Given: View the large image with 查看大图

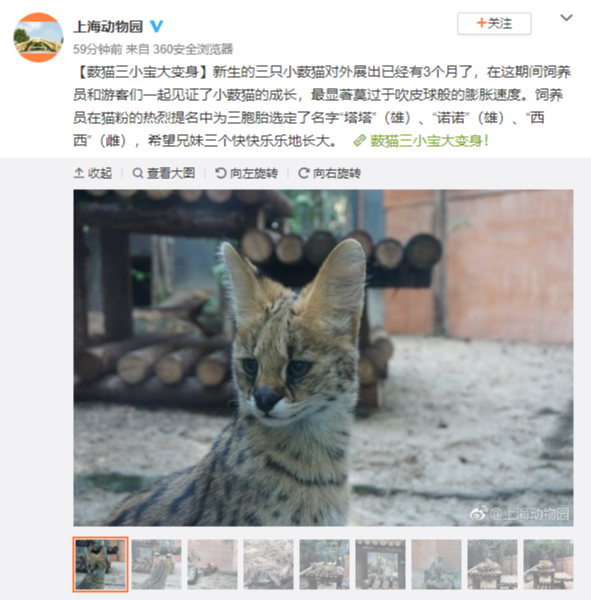Looking at the screenshot, I should 164,173.
